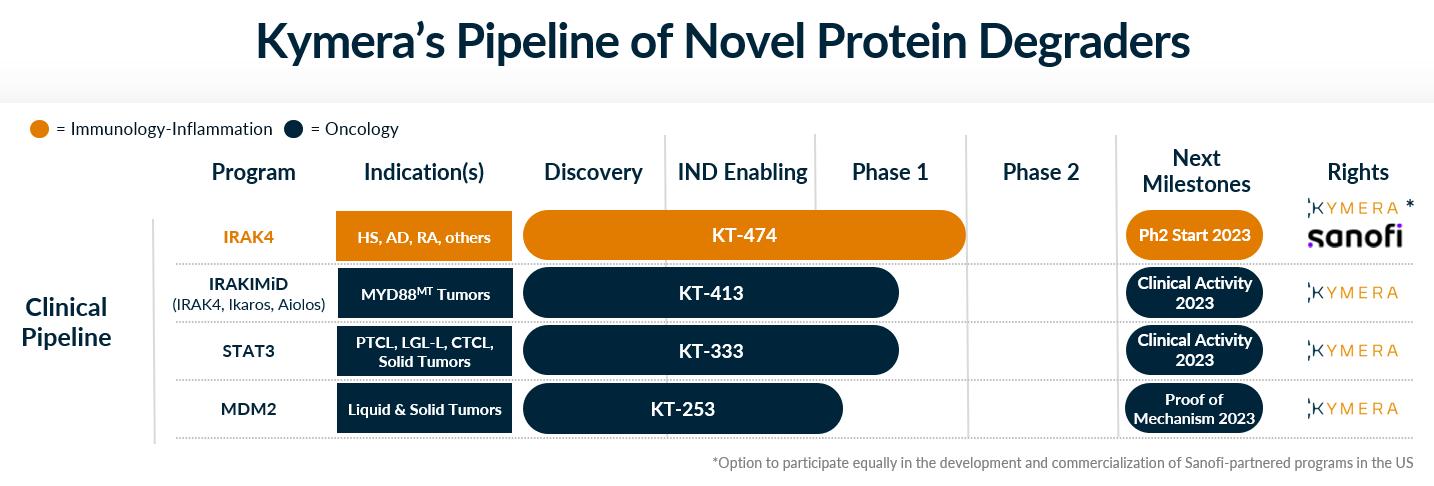Click the dark navy Oncology legend dot

pyautogui.click(x=294, y=129)
